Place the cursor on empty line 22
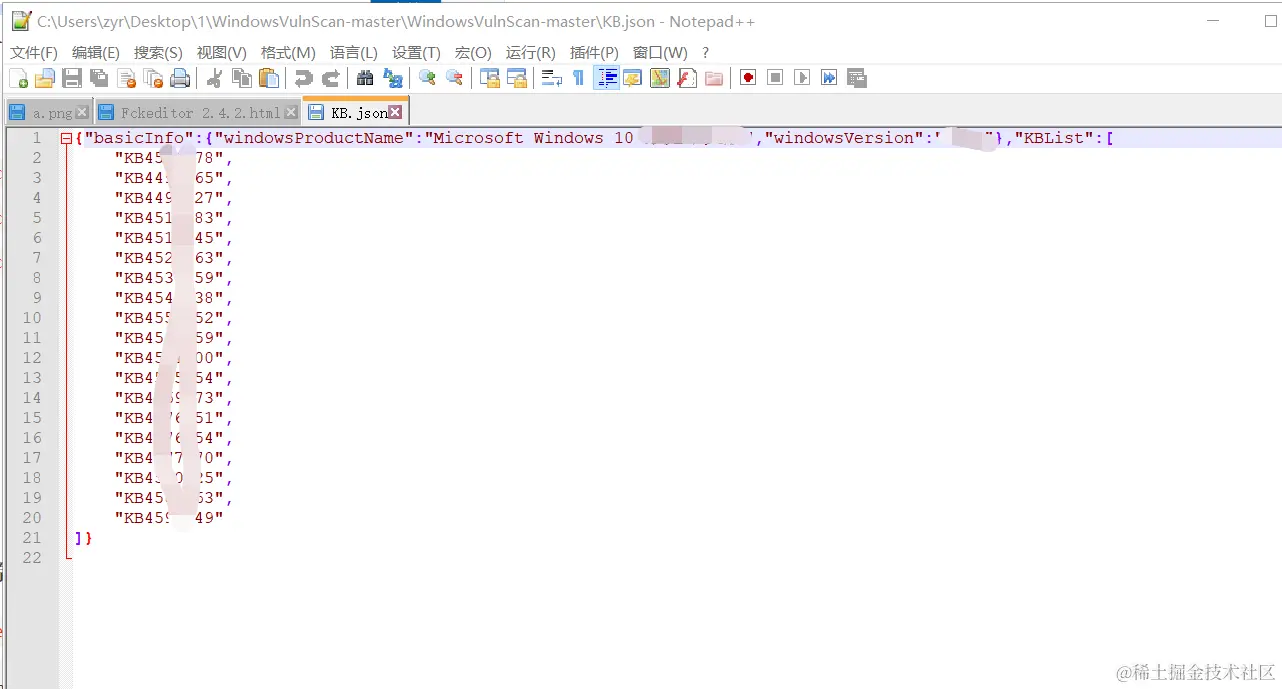This screenshot has width=1282, height=689. click(676, 558)
